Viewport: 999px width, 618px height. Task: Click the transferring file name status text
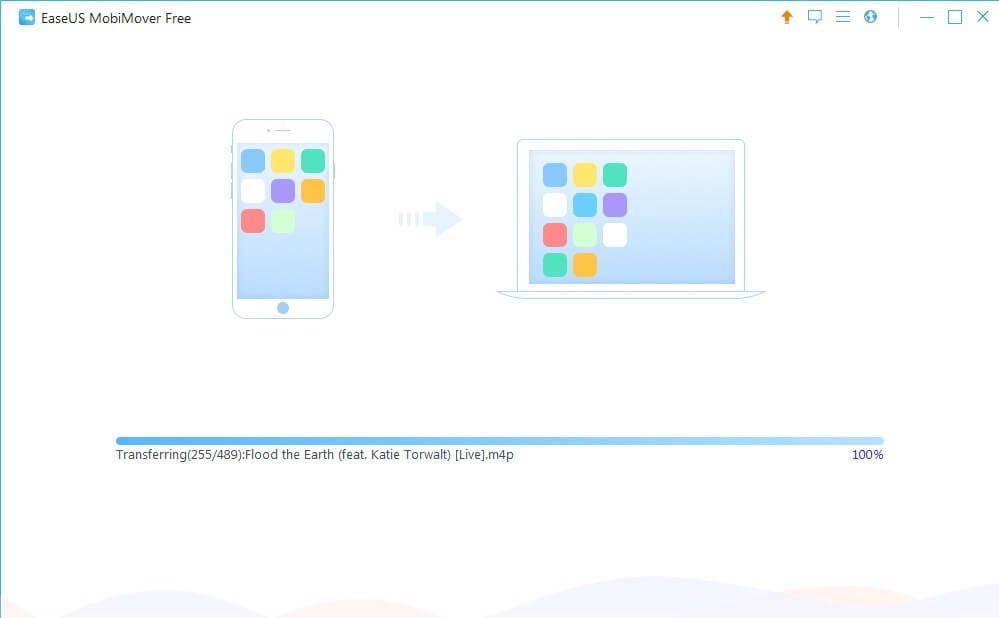(x=315, y=455)
